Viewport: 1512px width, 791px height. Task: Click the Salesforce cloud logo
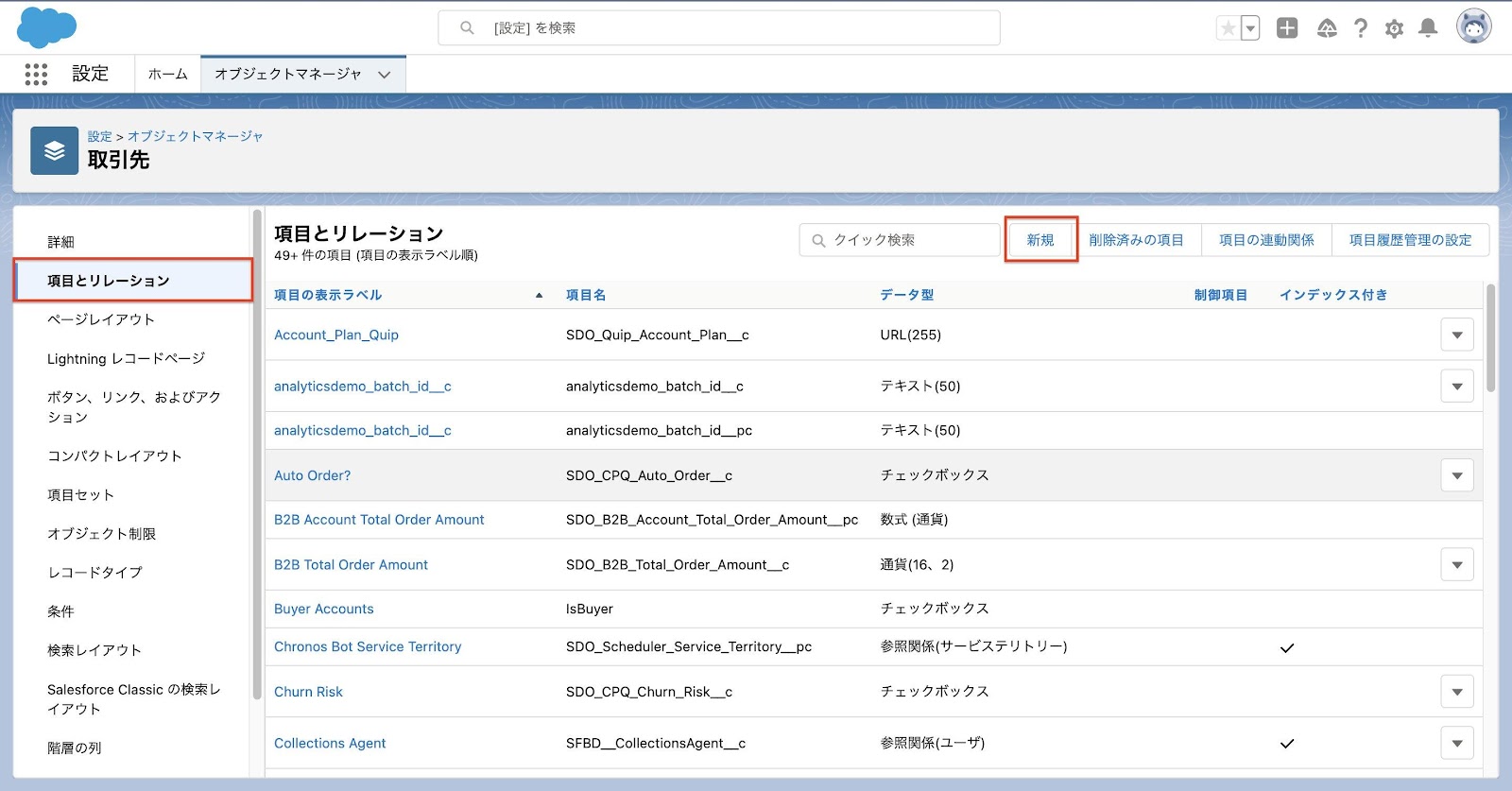[x=46, y=26]
